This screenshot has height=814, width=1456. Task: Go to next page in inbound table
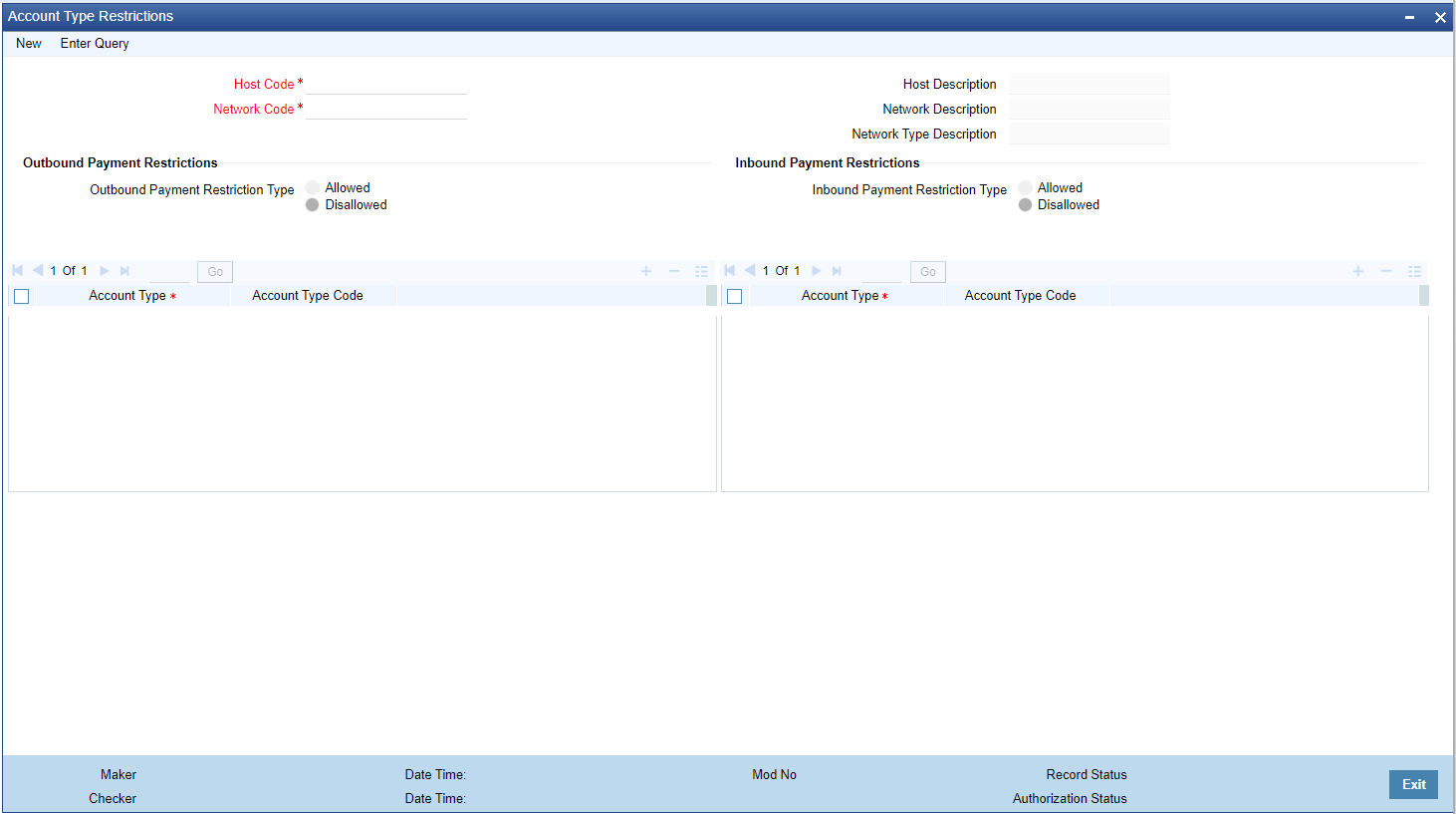click(817, 271)
